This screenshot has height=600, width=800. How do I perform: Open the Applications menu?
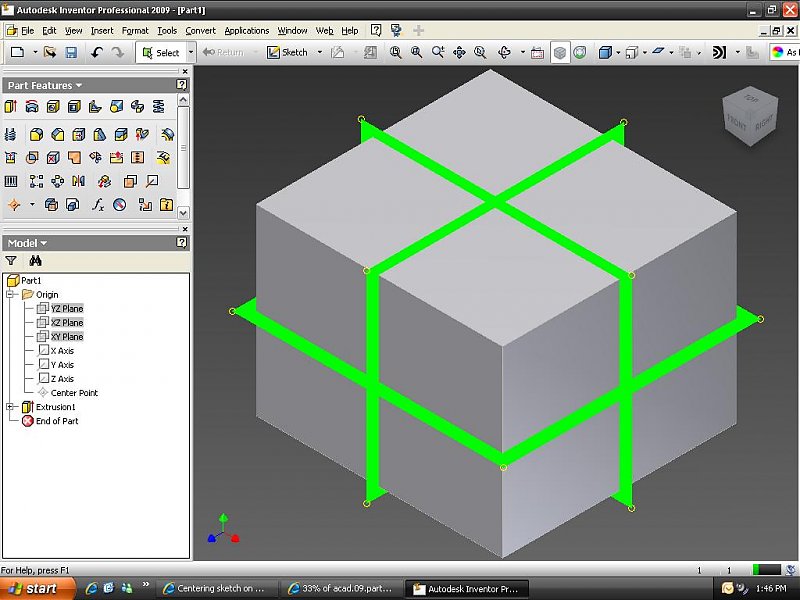coord(246,31)
